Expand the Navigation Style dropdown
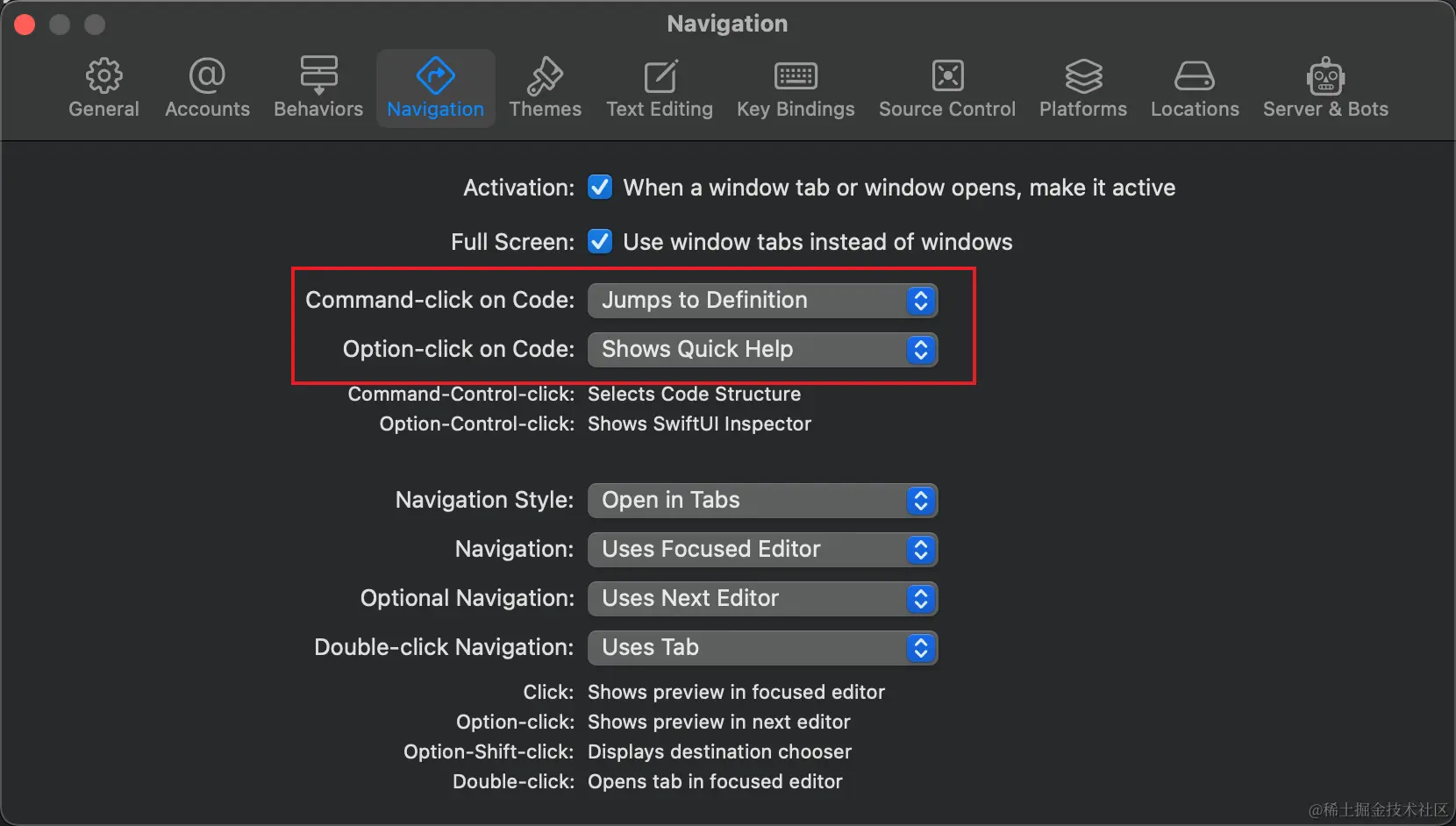The image size is (1456, 826). click(x=762, y=501)
